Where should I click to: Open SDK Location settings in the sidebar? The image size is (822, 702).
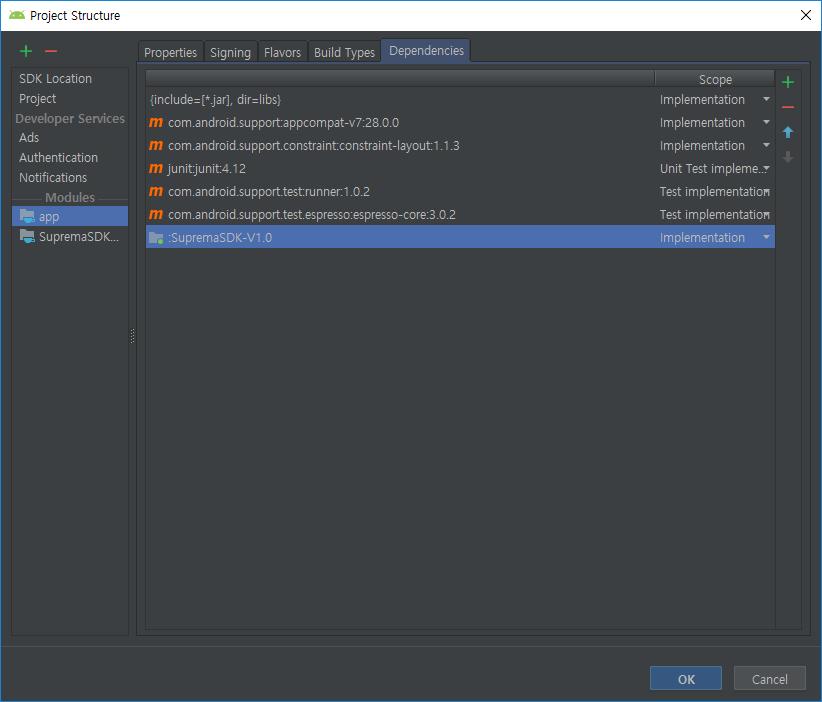pos(55,79)
